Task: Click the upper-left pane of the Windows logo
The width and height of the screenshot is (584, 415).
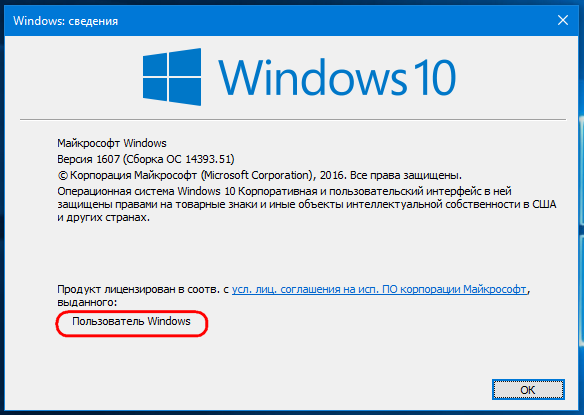Action: tap(155, 64)
